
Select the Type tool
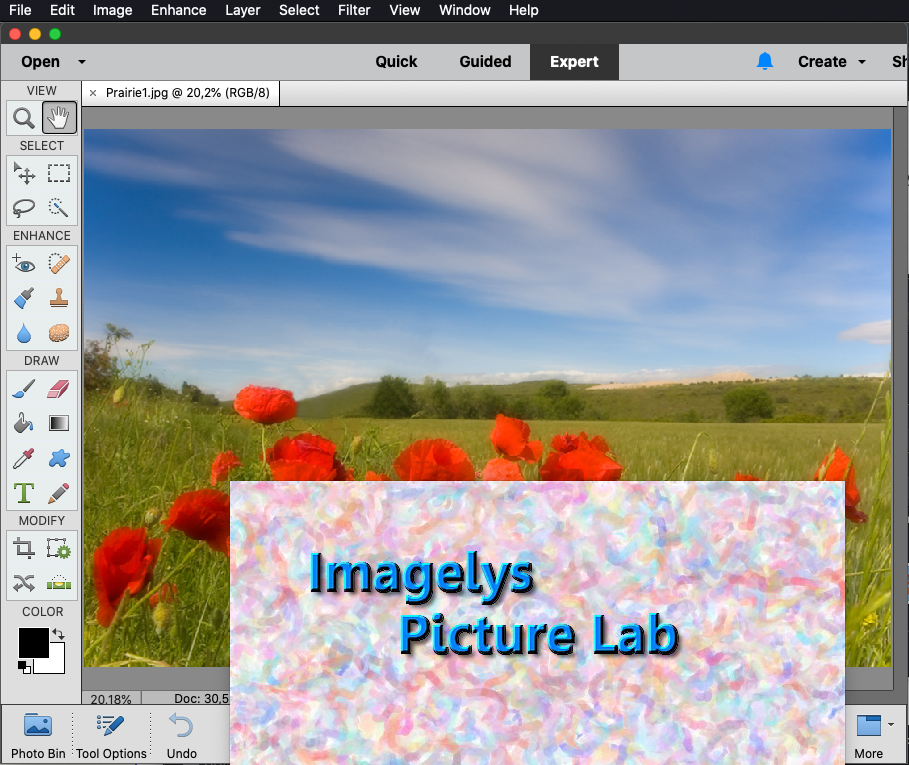click(x=24, y=493)
